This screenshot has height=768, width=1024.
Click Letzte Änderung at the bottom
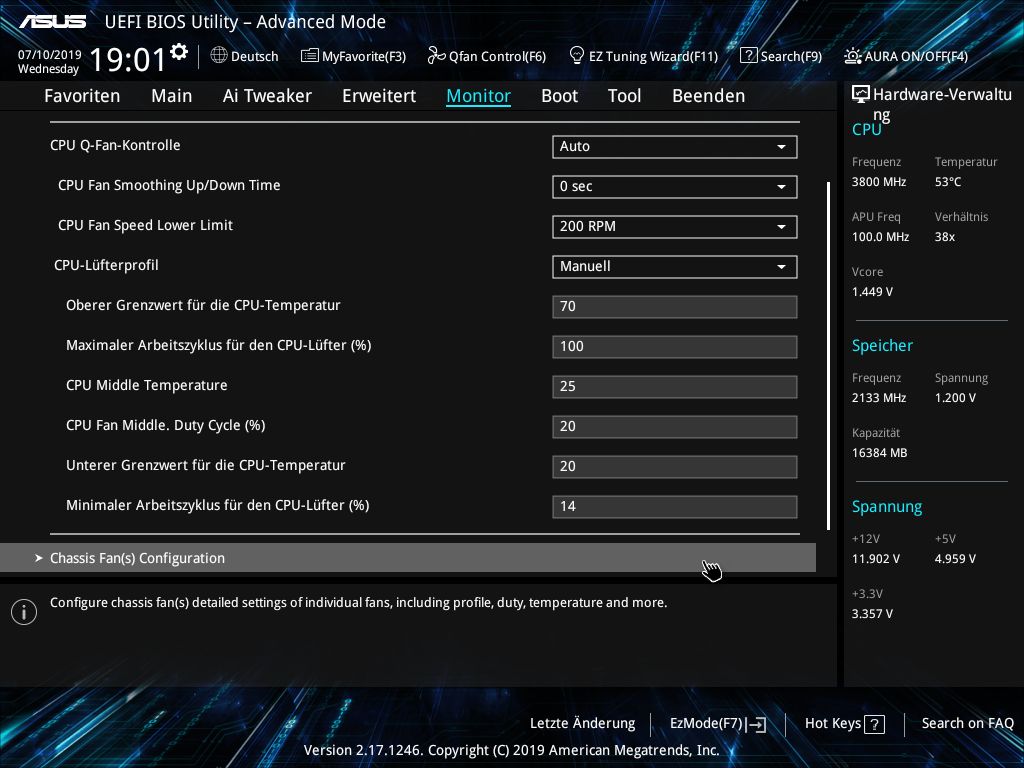point(583,724)
